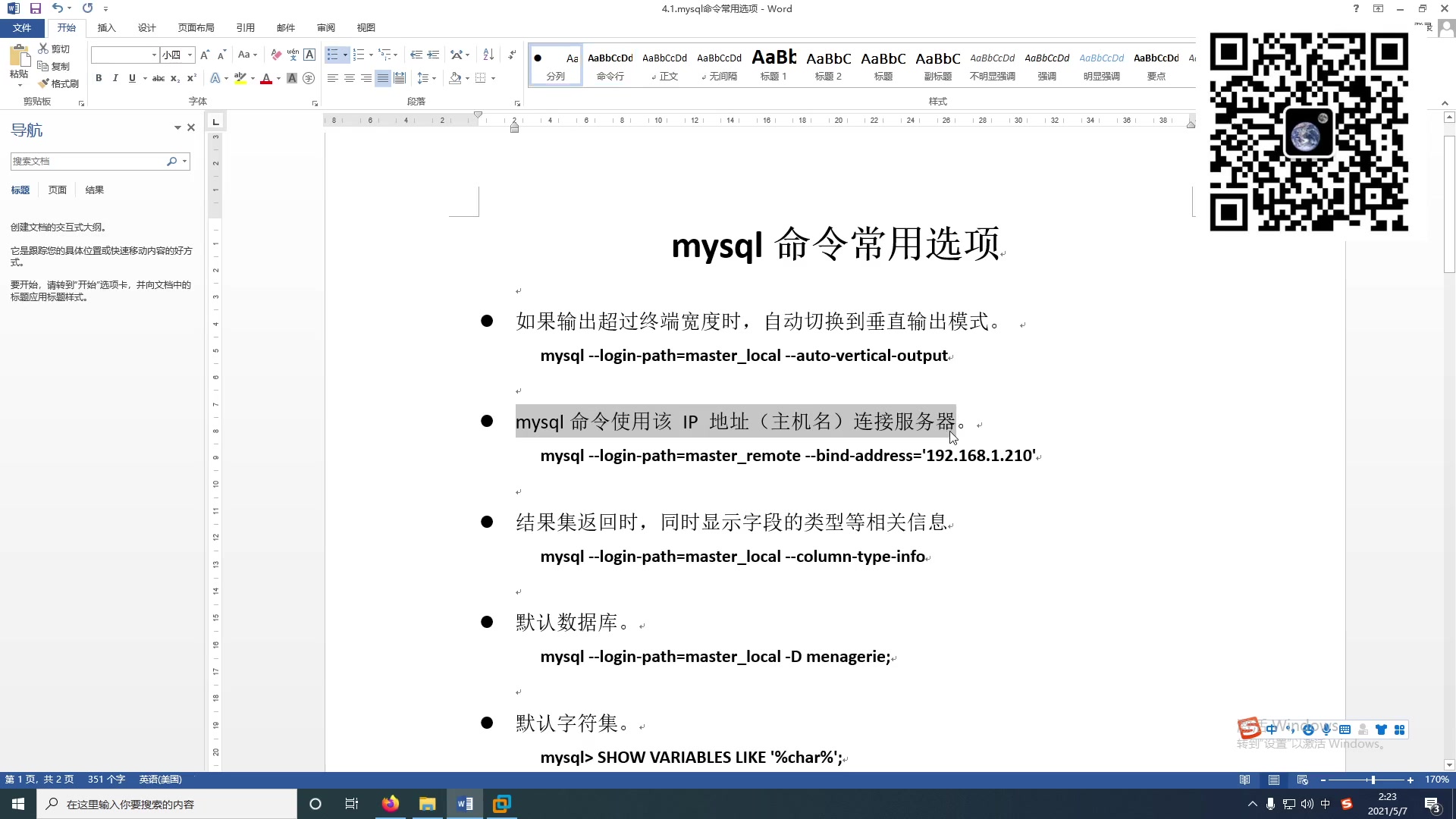Image resolution: width=1456 pixels, height=819 pixels.
Task: Click the Copy (复制) button
Action: (54, 66)
